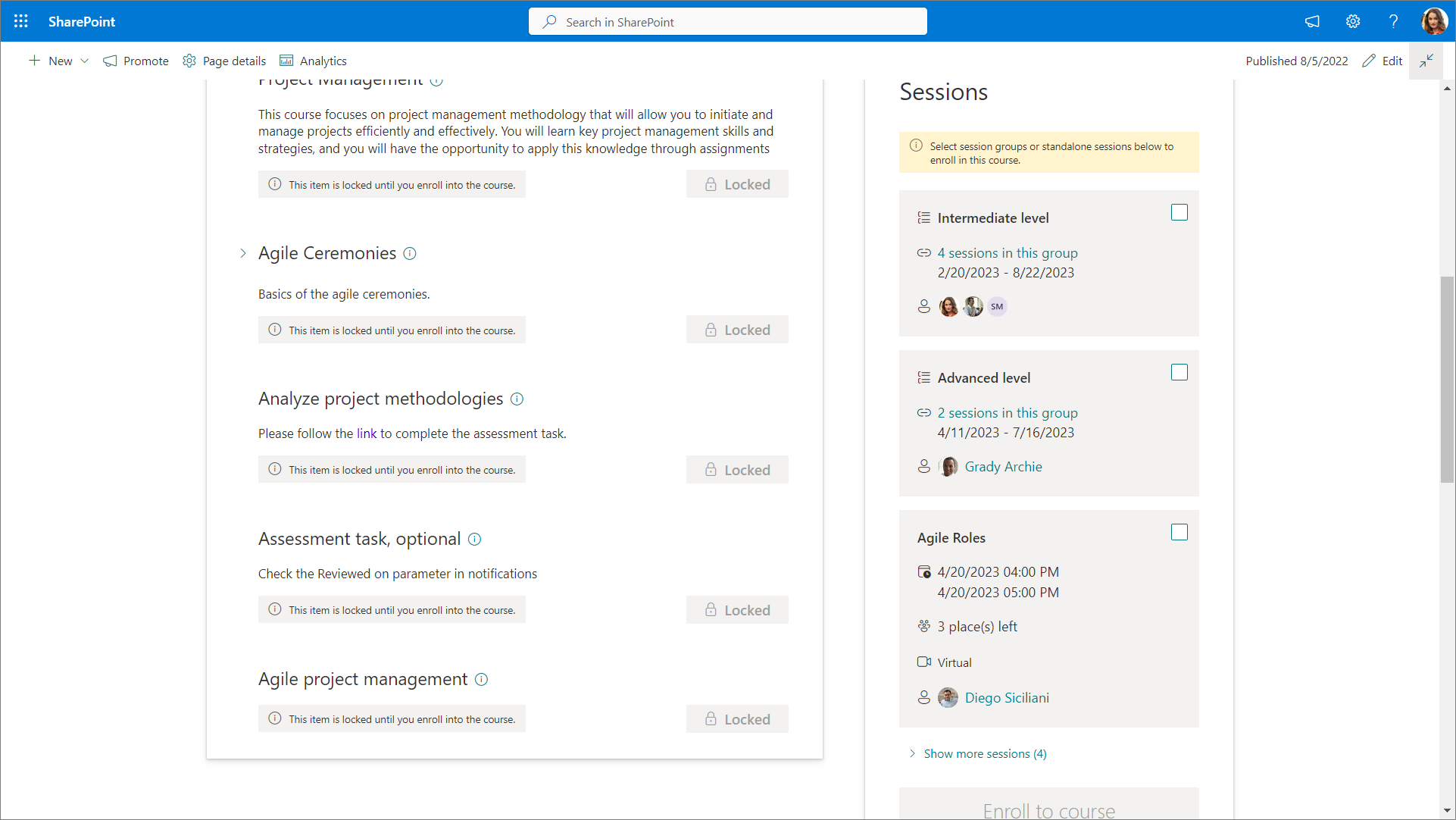Viewport: 1456px width, 820px height.
Task: Open the user profile avatar
Action: [x=1434, y=21]
